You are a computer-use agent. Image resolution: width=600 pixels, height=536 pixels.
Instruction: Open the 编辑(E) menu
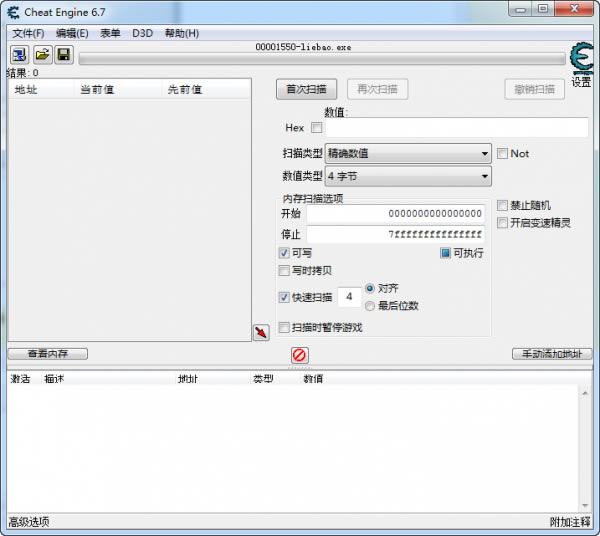point(72,33)
